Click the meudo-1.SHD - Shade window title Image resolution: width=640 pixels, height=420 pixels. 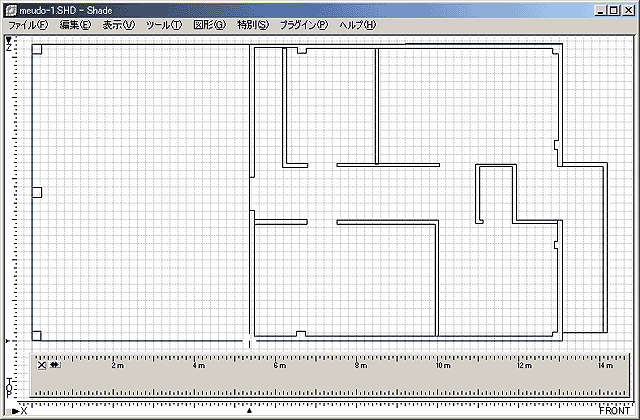(66, 10)
